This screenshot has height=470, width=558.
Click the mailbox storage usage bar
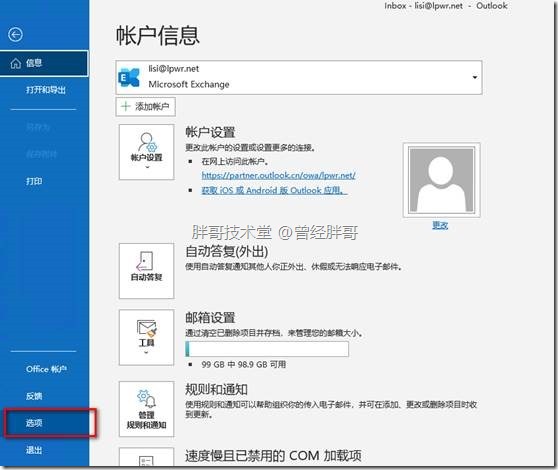[x=267, y=349]
